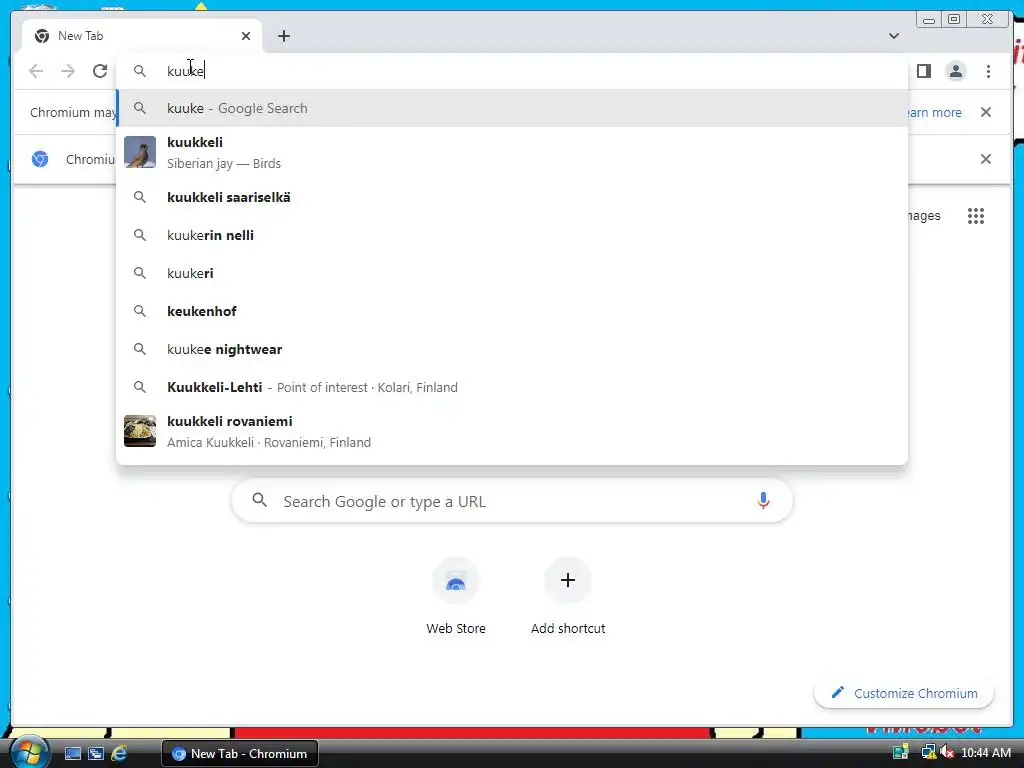The image size is (1024, 768).
Task: Click the network tray icon
Action: [x=928, y=753]
